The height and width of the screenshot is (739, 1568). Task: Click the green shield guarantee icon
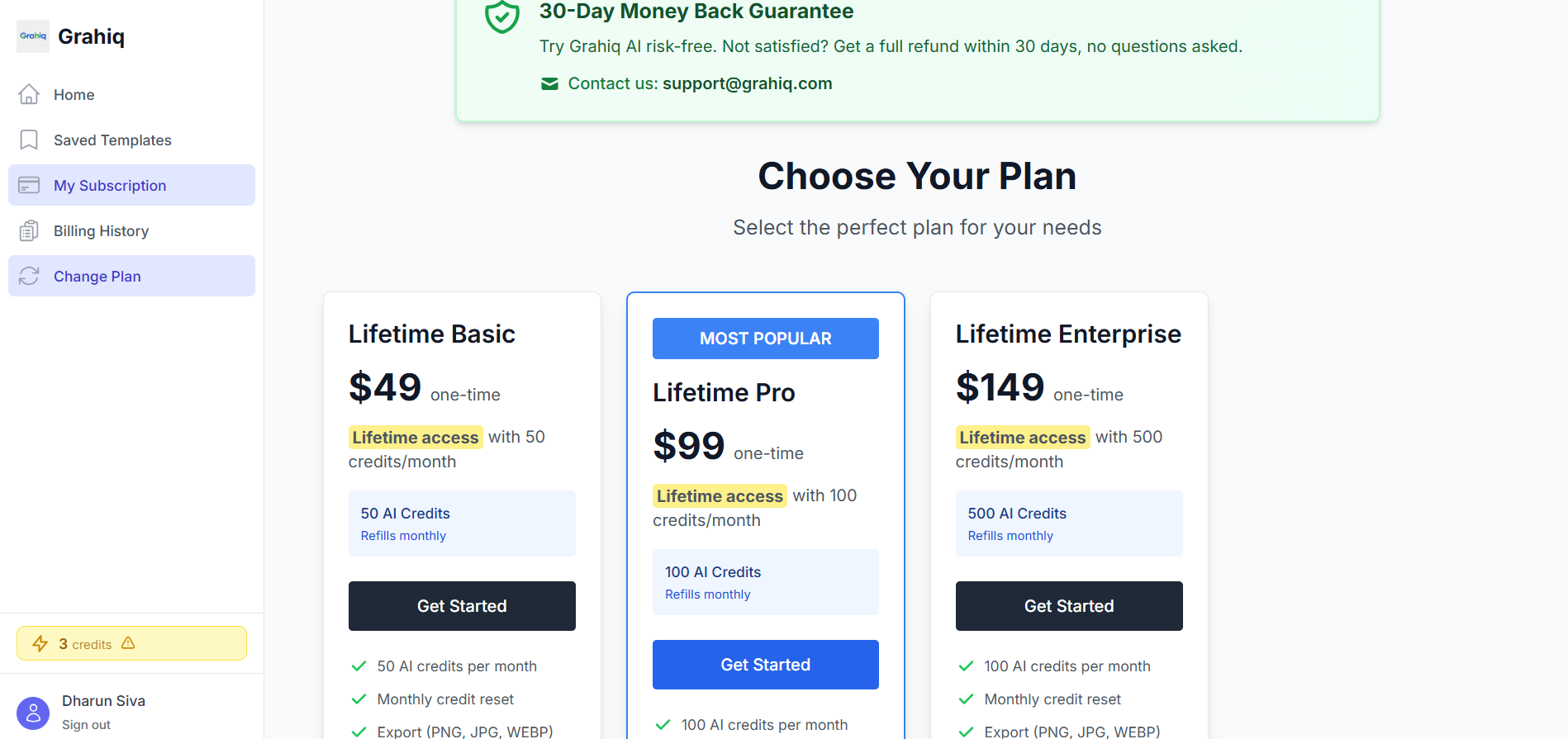(x=502, y=17)
